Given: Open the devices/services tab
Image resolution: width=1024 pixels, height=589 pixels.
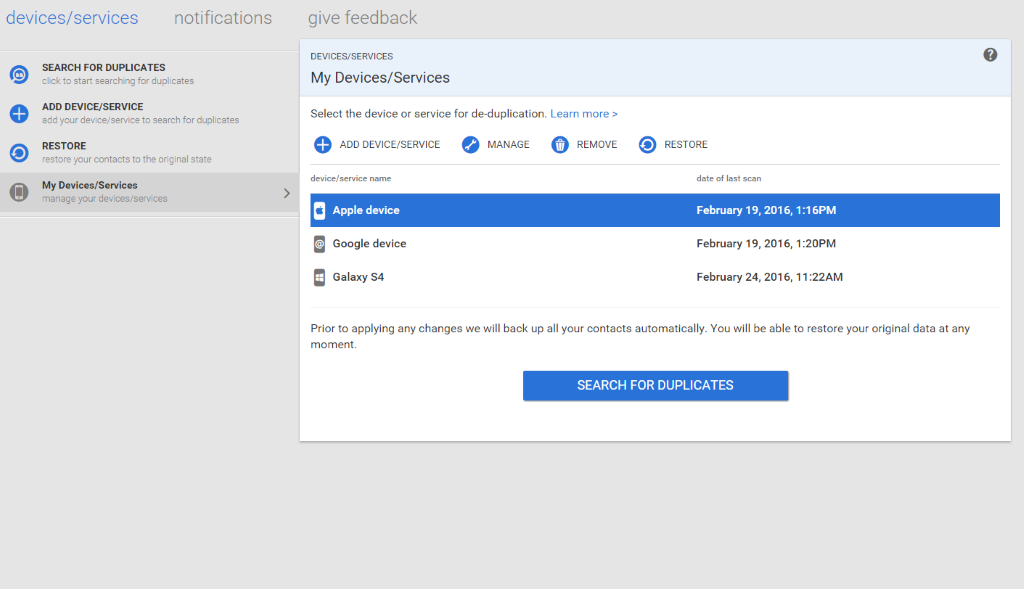Looking at the screenshot, I should click(72, 18).
